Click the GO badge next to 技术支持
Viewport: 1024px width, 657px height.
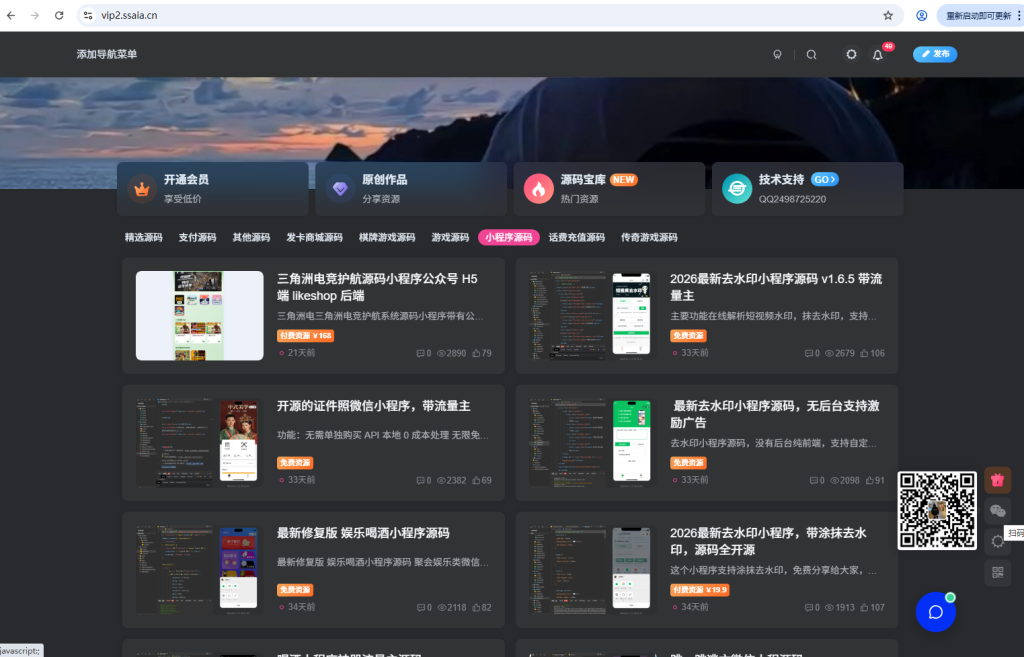tap(824, 180)
